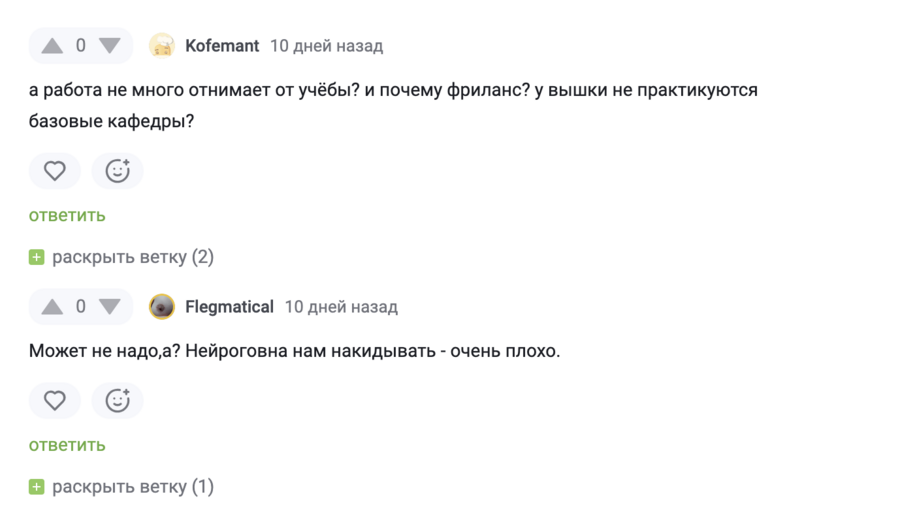900x522 pixels.
Task: Open Flegmatical username profile link
Action: pyautogui.click(x=229, y=307)
